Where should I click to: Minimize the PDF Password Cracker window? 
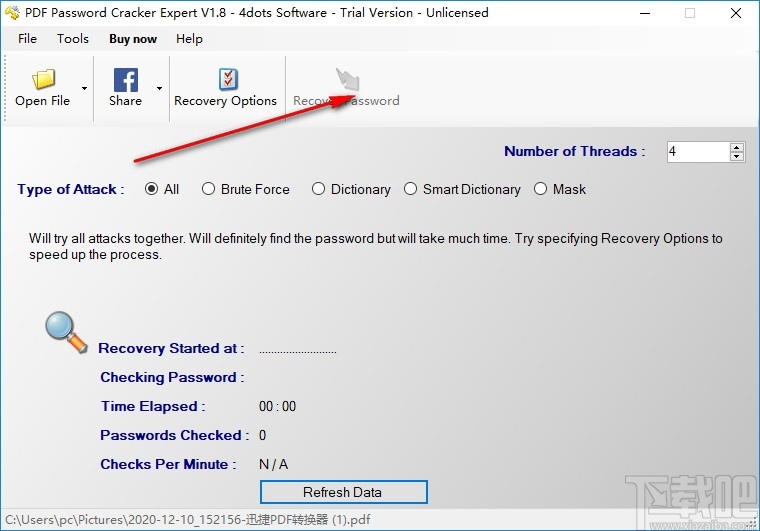click(x=645, y=13)
